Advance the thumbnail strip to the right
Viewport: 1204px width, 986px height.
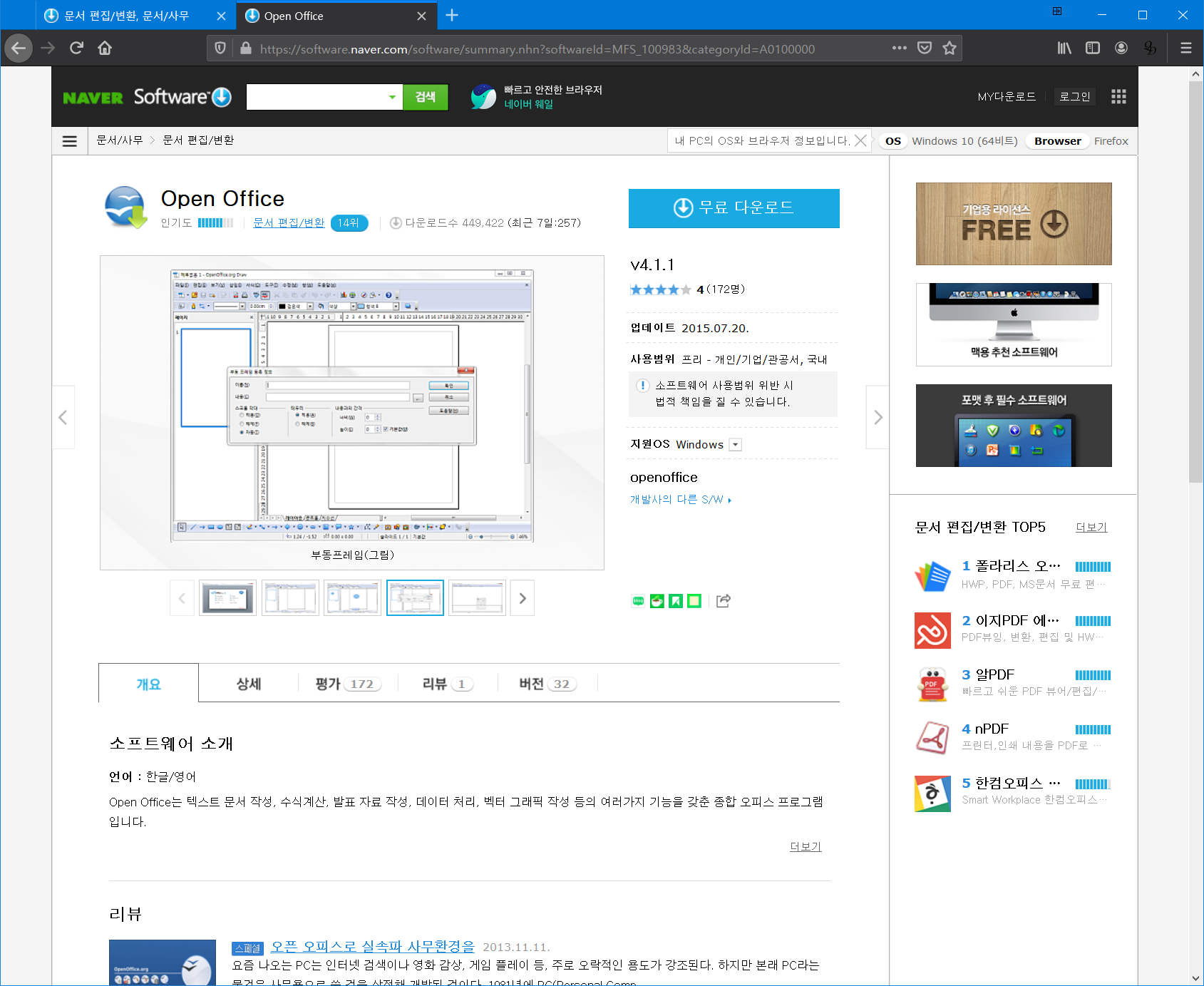coord(523,598)
